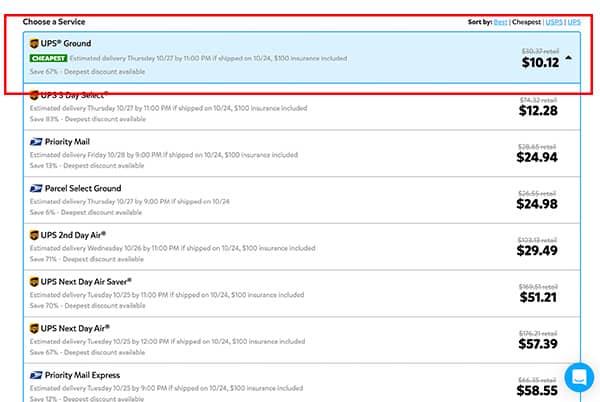Screen dimensions: 600x402
Task: Collapse UPS Ground details with the caret arrow
Action: [569, 58]
